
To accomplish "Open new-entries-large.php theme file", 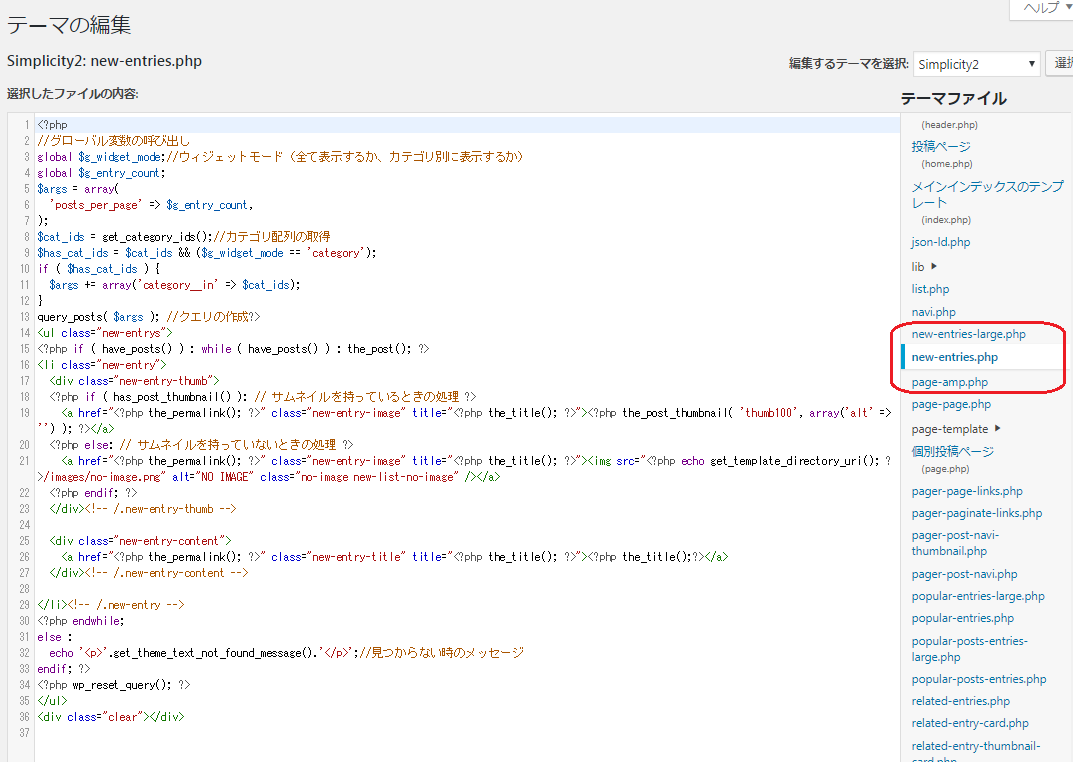I will point(968,334).
